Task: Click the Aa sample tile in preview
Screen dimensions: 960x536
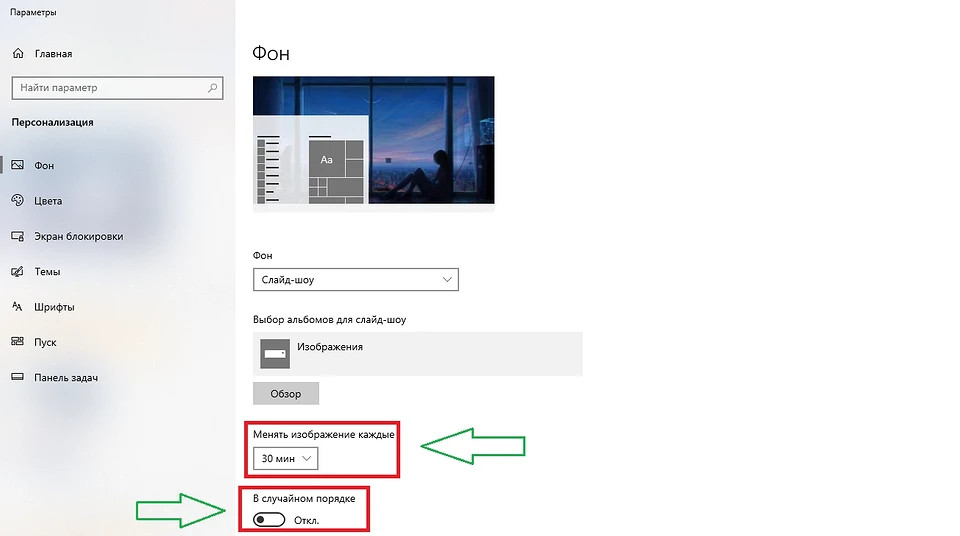Action: click(x=326, y=159)
